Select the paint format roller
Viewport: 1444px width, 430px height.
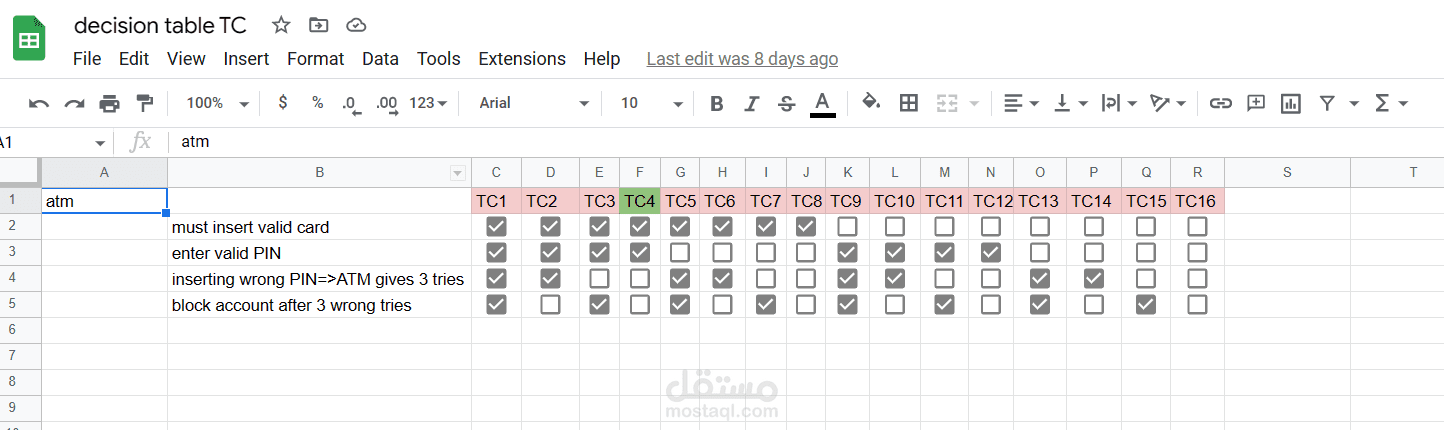click(145, 103)
